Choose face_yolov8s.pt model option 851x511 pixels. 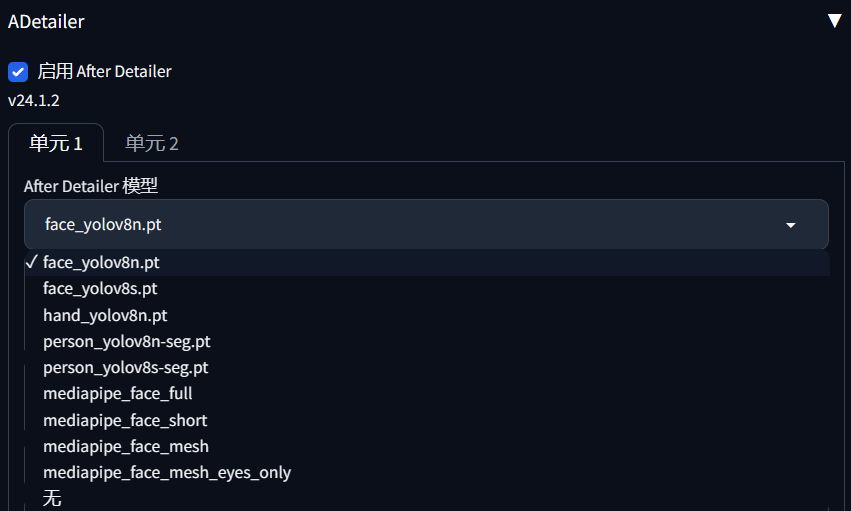(100, 289)
